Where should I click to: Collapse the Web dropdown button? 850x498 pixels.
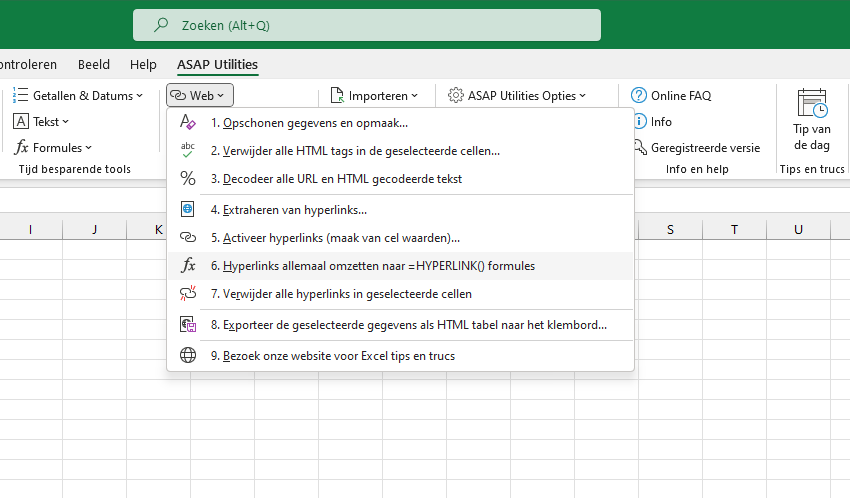pos(199,95)
